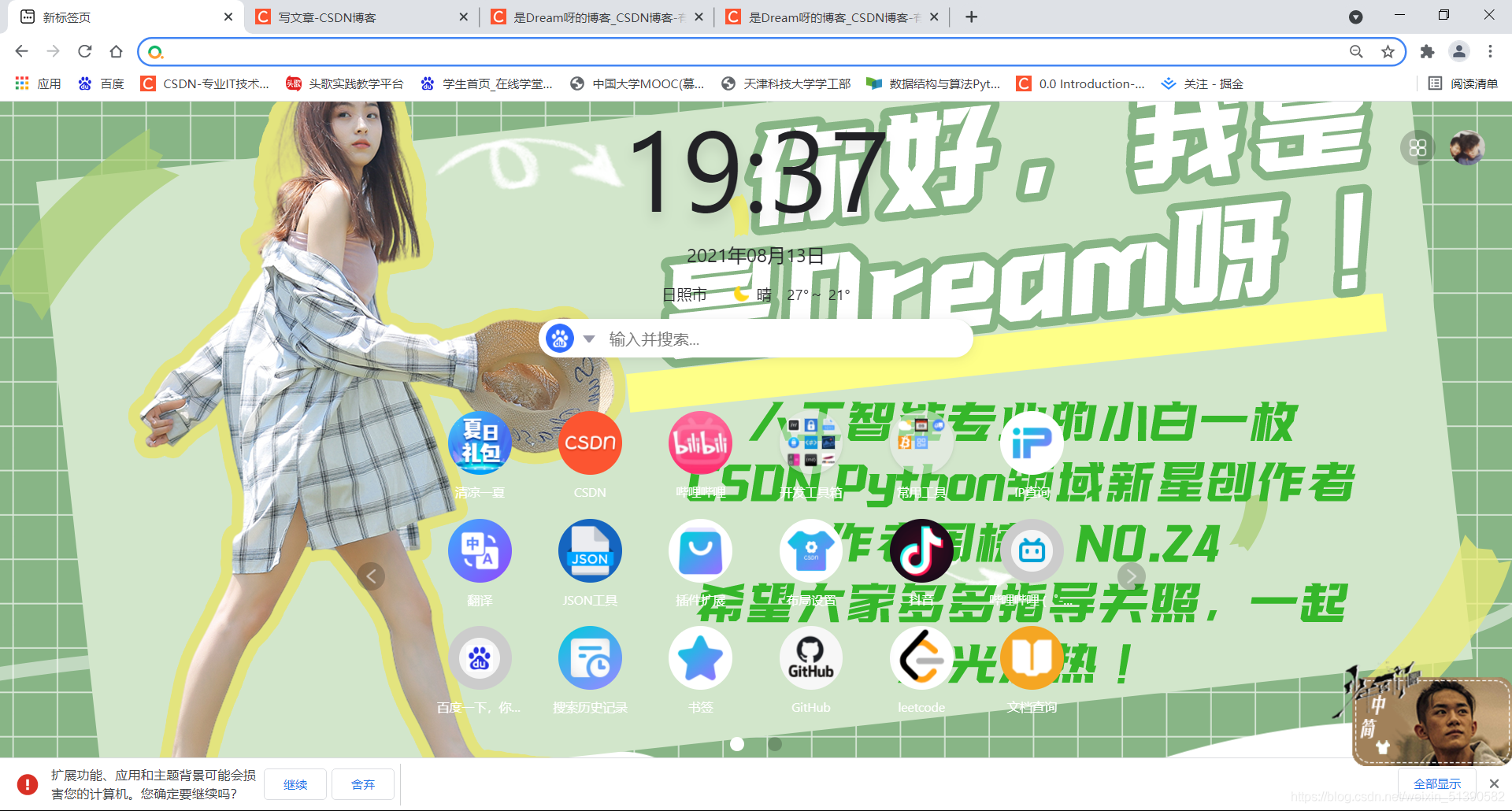Open the apps grid icon near avatar
The height and width of the screenshot is (811, 1512).
(1417, 148)
